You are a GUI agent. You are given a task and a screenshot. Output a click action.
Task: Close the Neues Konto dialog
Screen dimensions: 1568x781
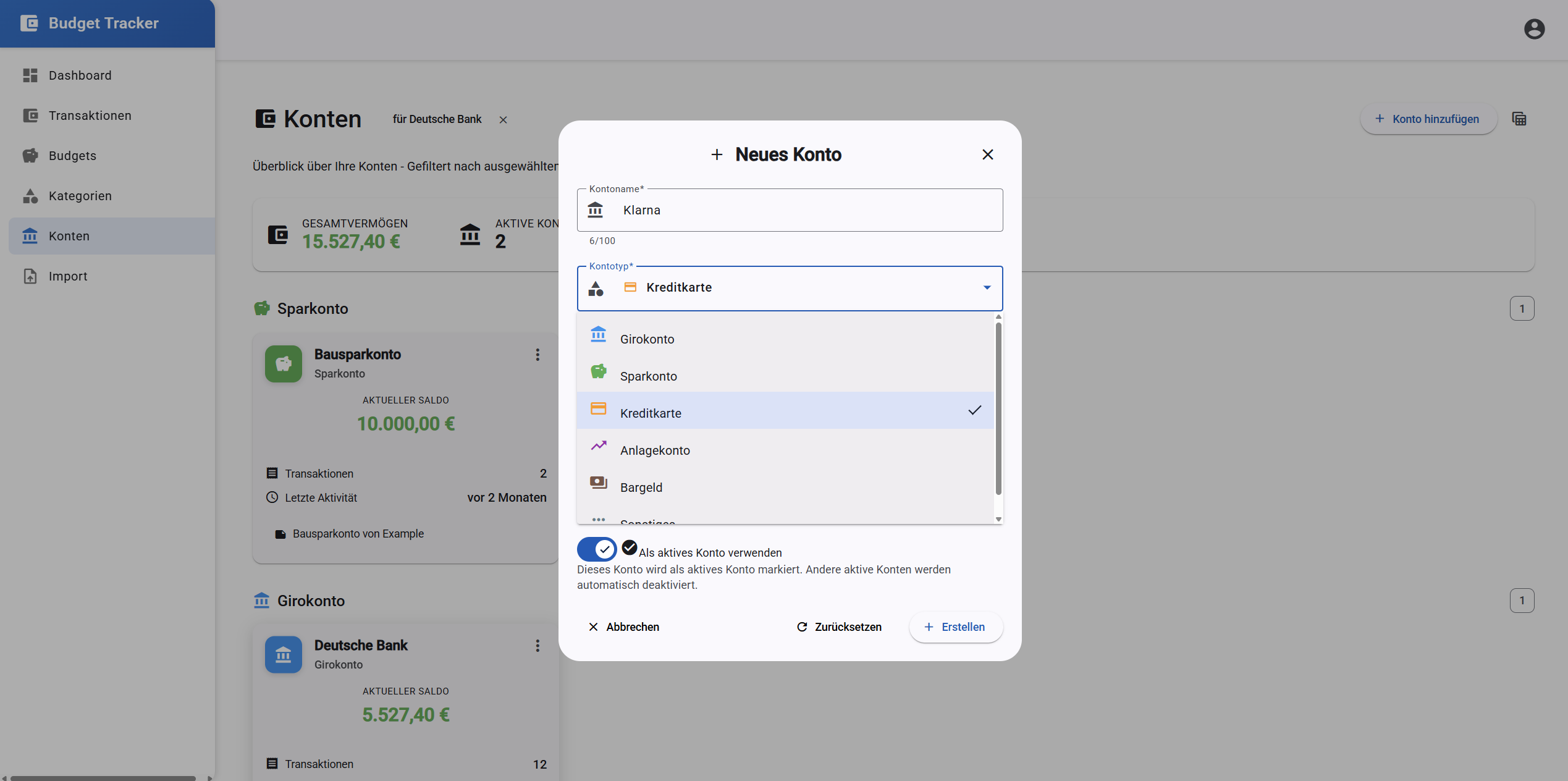pos(988,154)
